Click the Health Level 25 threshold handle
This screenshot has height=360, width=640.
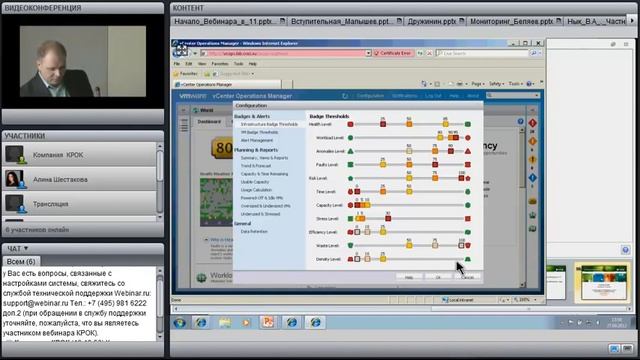tap(383, 124)
